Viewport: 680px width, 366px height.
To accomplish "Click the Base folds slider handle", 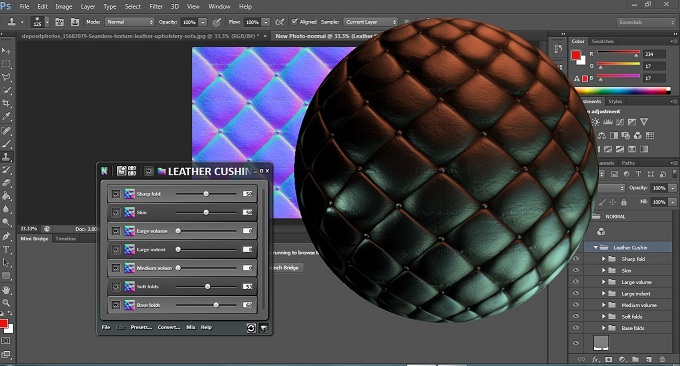I will click(216, 305).
